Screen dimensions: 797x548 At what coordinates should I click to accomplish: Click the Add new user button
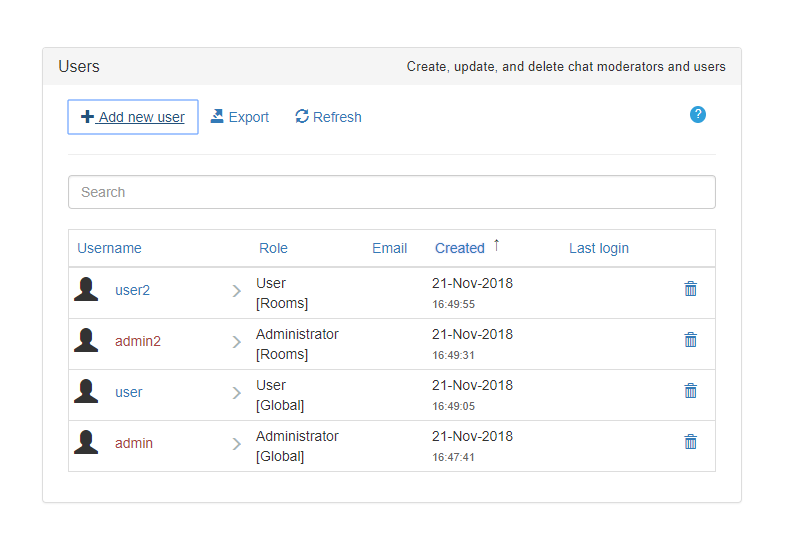133,117
